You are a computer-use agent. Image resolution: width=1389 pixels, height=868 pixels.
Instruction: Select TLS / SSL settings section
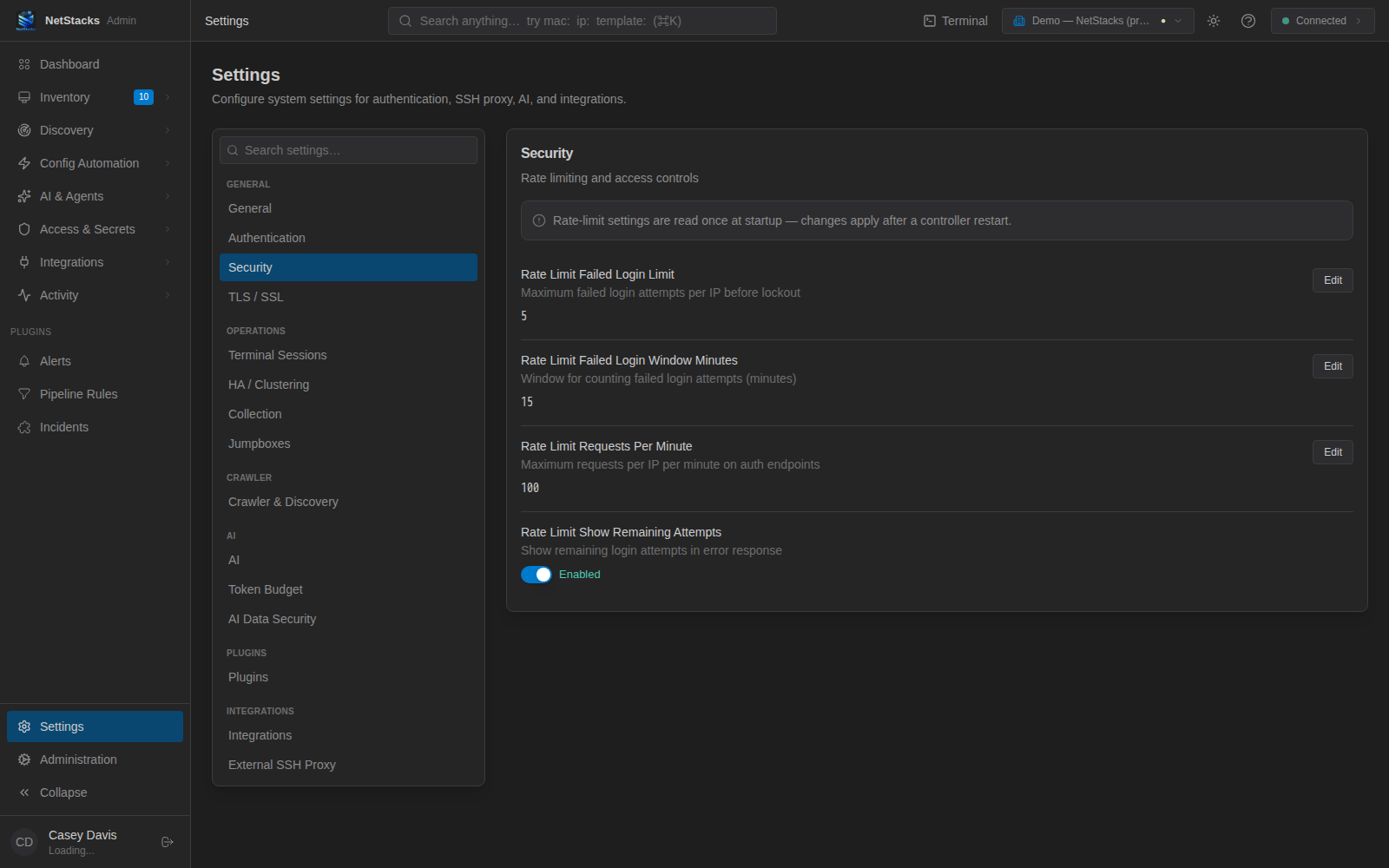click(348, 297)
